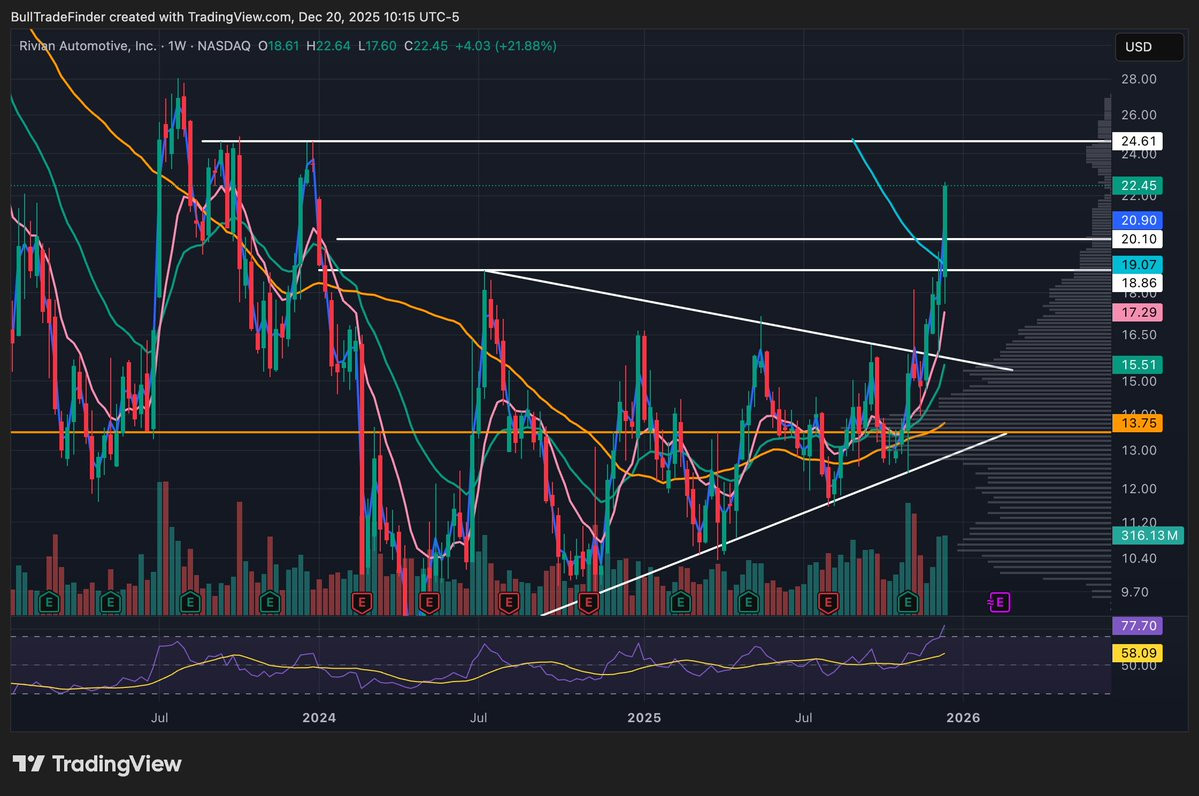The image size is (1199, 796).
Task: Click the +4.03 (+21.88%) change value
Action: click(x=505, y=46)
